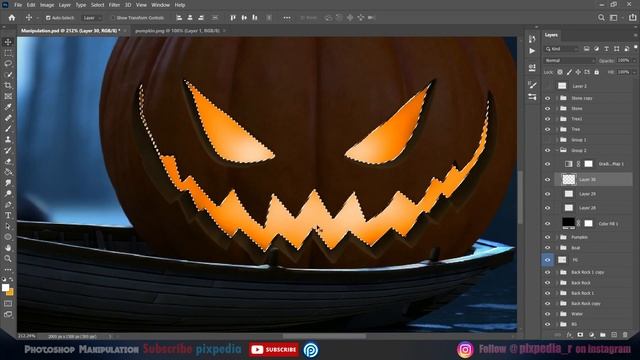Hide the Layer 30 layer

547,180
